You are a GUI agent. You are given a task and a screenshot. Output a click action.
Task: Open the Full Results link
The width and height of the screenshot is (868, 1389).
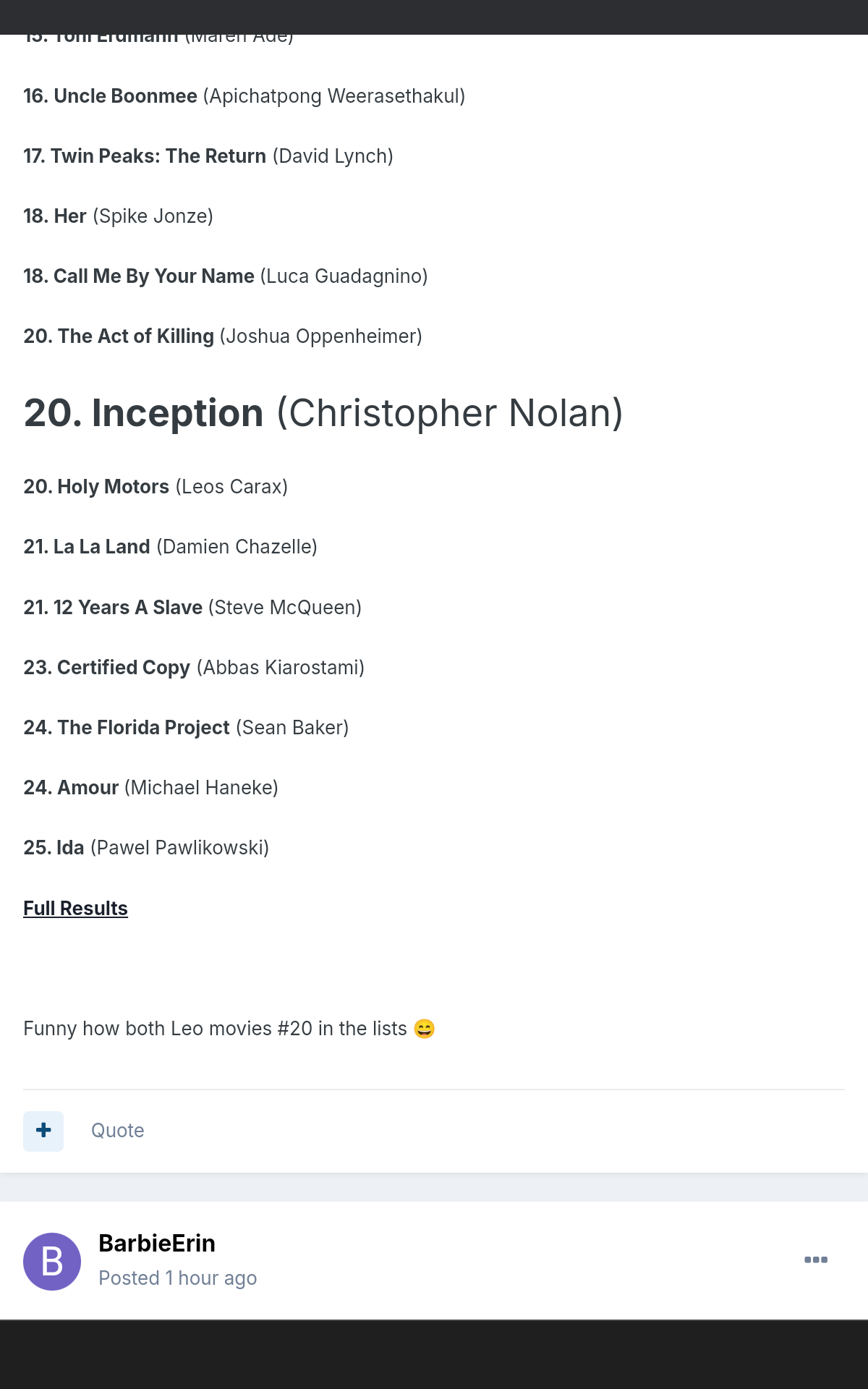[x=75, y=909]
